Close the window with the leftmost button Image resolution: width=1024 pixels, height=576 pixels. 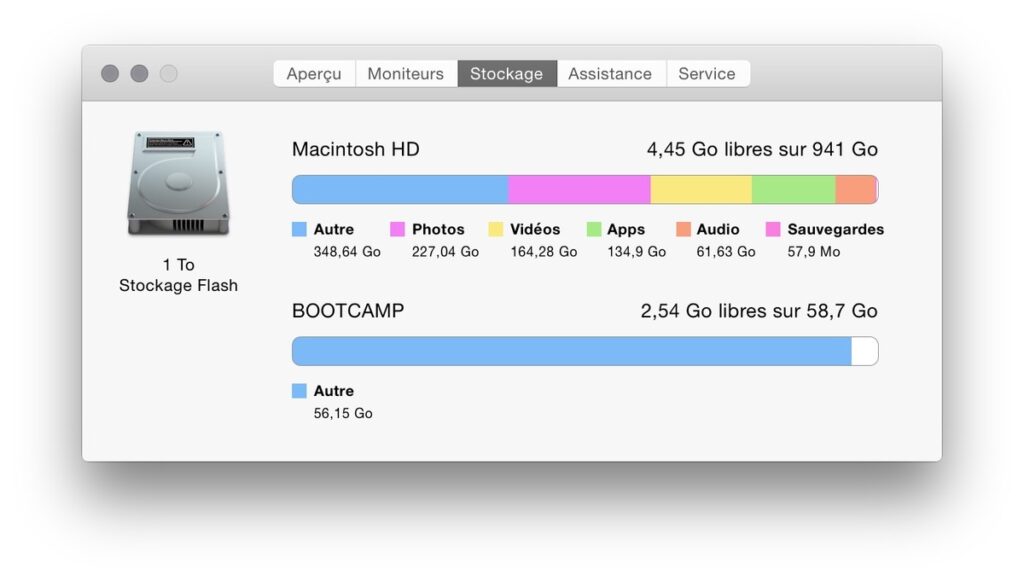pyautogui.click(x=110, y=74)
